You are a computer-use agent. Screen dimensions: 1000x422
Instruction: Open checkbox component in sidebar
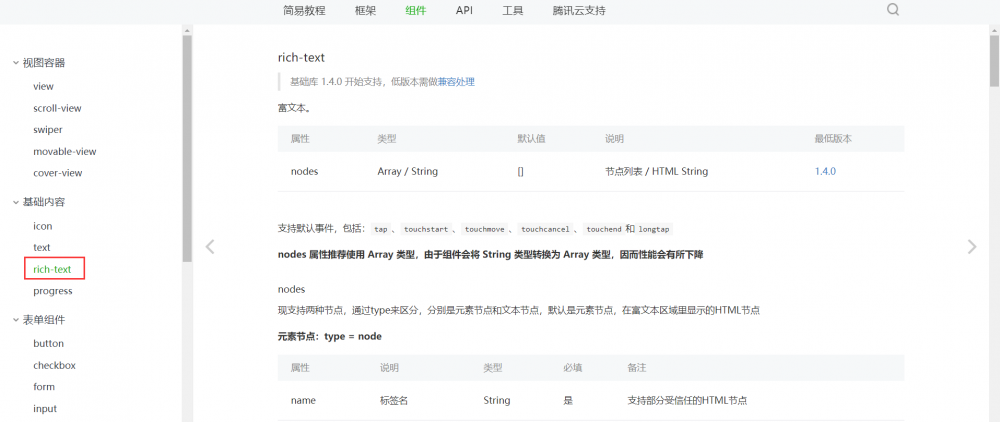(x=54, y=366)
